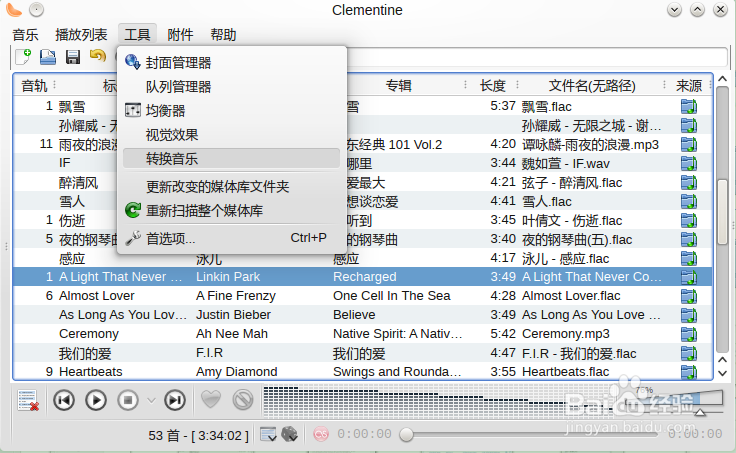This screenshot has width=736, height=453.
Task: Click the source icon for 谭咏麟-雨夜的浪漫.mp3 row
Action: 689,145
